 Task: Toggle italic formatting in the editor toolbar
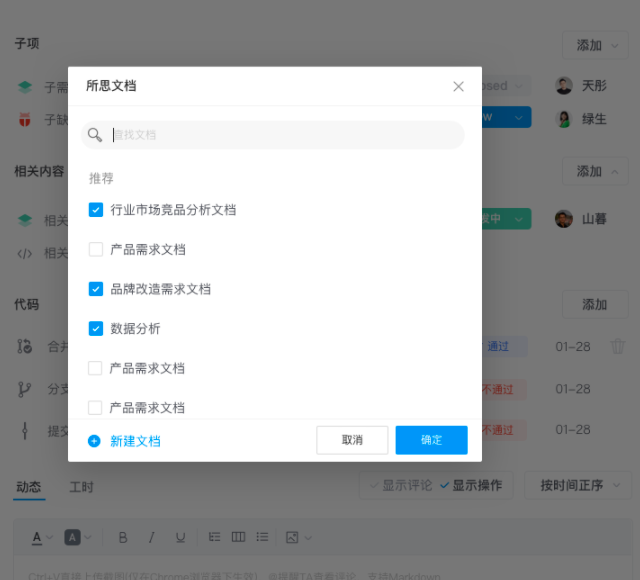(x=152, y=537)
